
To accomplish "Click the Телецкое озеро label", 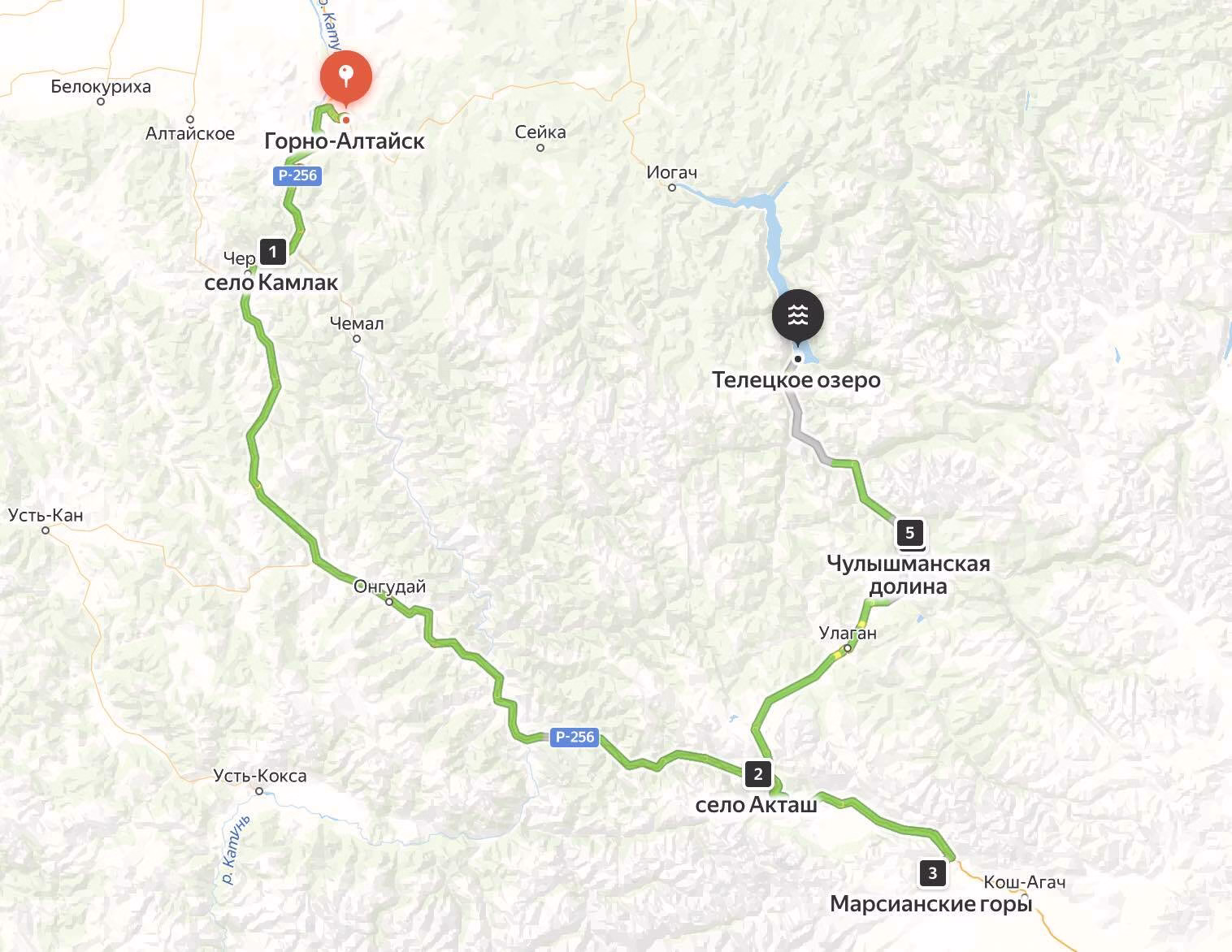I will pos(796,380).
